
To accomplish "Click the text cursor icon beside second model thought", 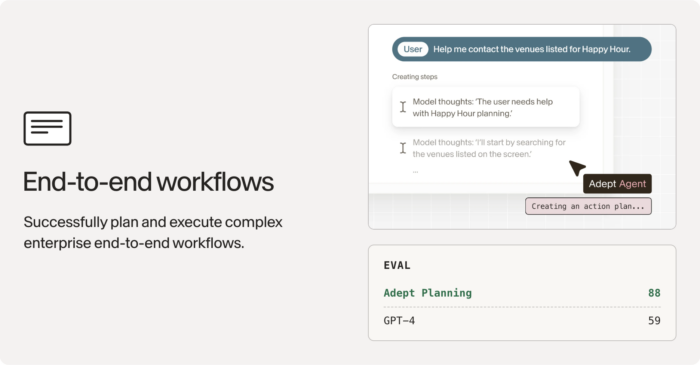I will [x=403, y=148].
